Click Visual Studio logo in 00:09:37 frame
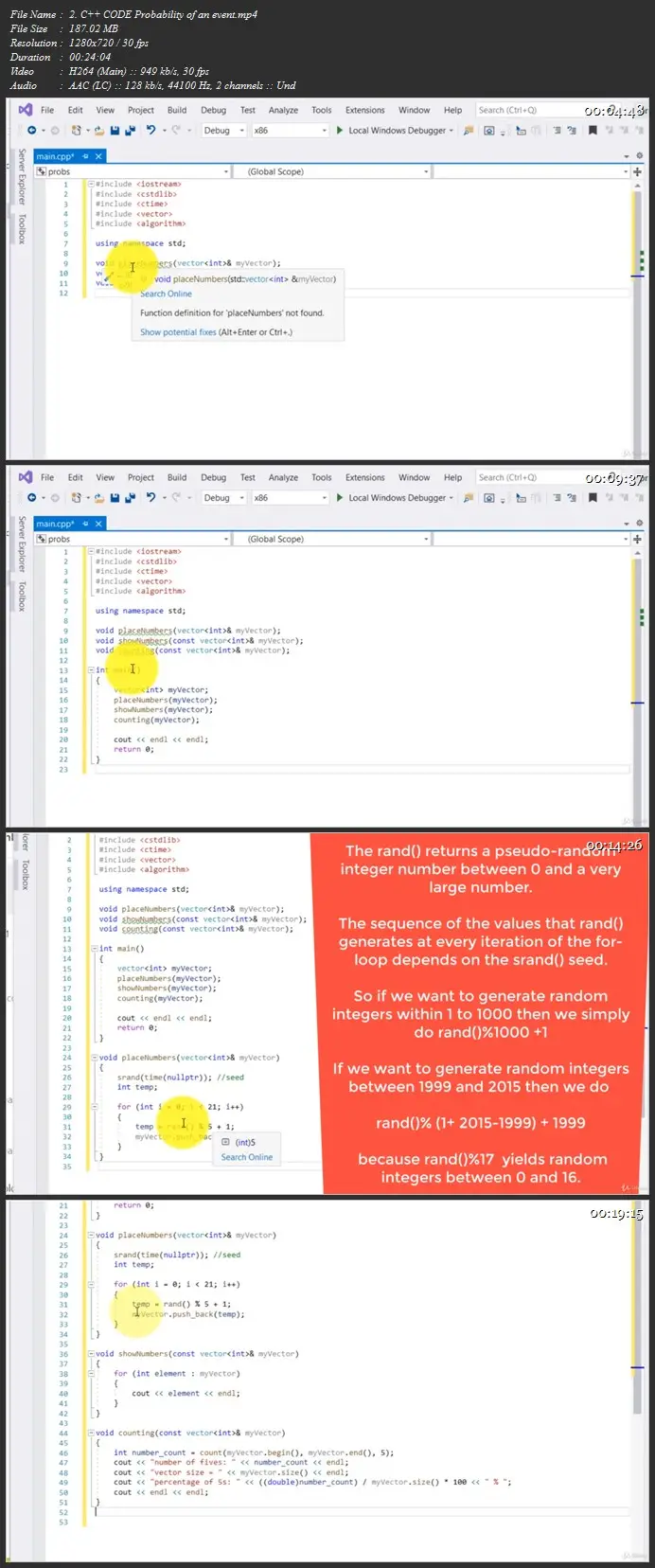Image resolution: width=655 pixels, height=1568 pixels. tap(26, 477)
